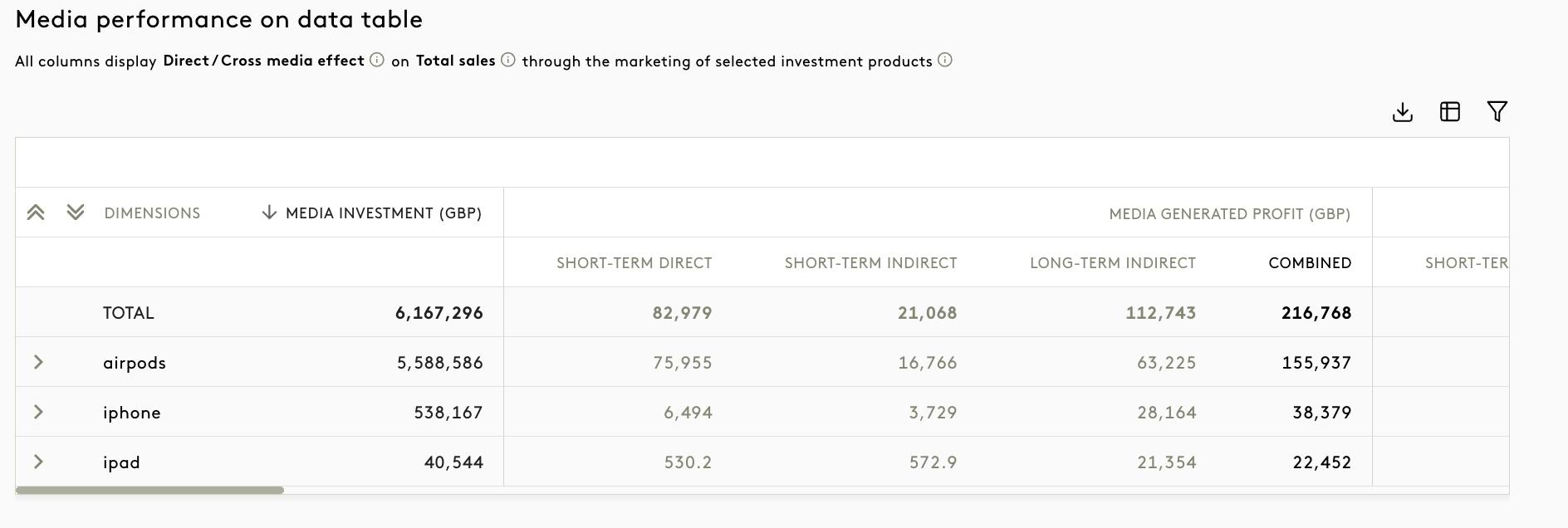Select the Long-Term Indirect column header
The image size is (1568, 528).
[1112, 263]
